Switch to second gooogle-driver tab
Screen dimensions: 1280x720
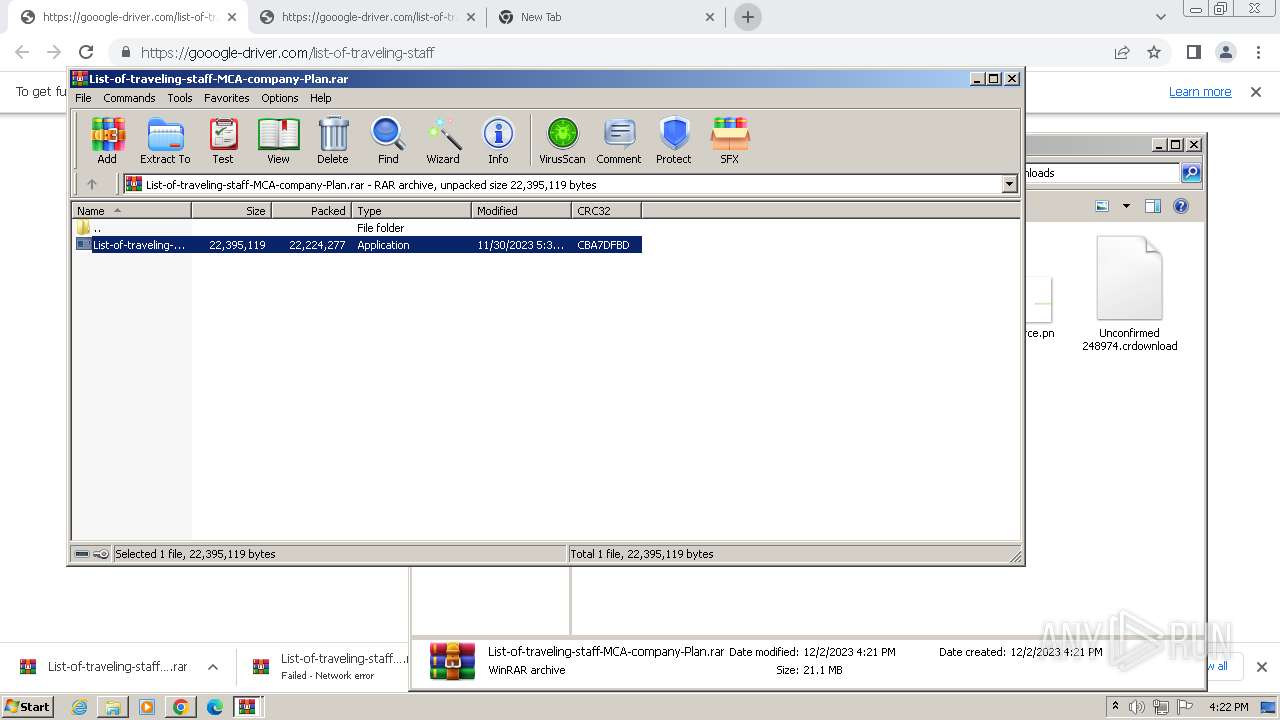point(368,17)
